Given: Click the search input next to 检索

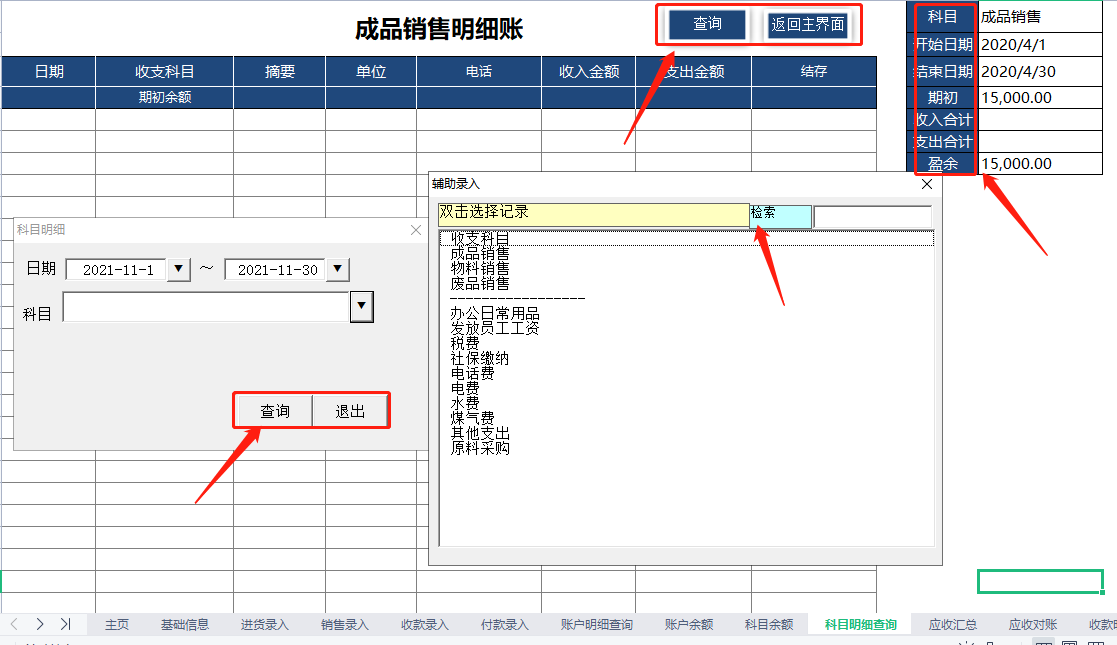Looking at the screenshot, I should (x=873, y=217).
